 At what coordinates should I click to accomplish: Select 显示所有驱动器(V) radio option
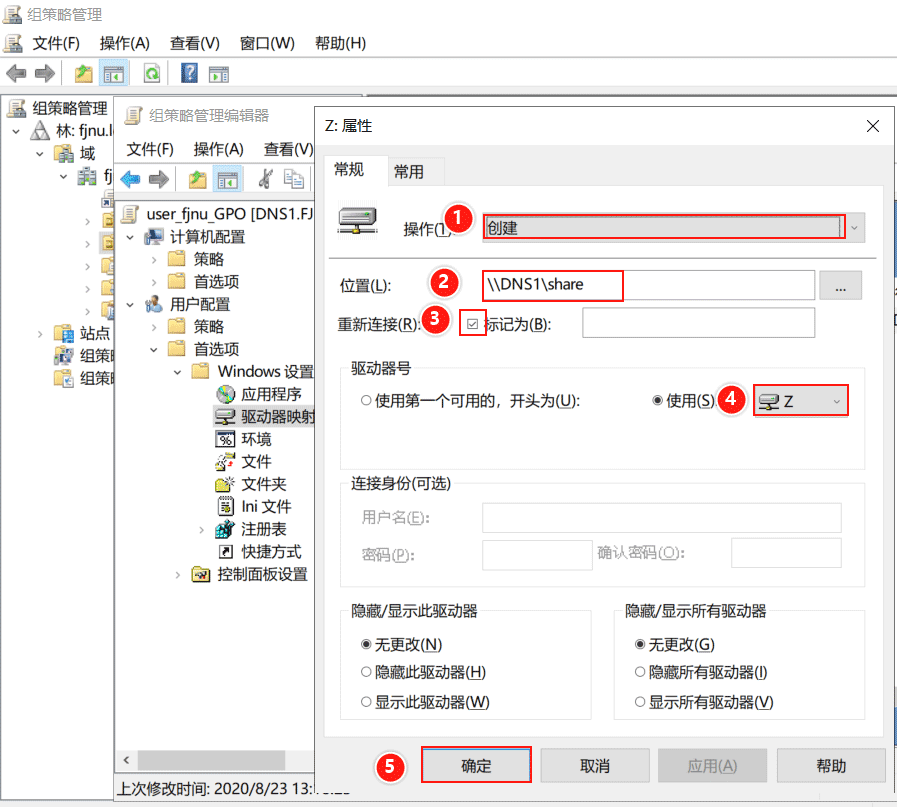click(x=640, y=702)
